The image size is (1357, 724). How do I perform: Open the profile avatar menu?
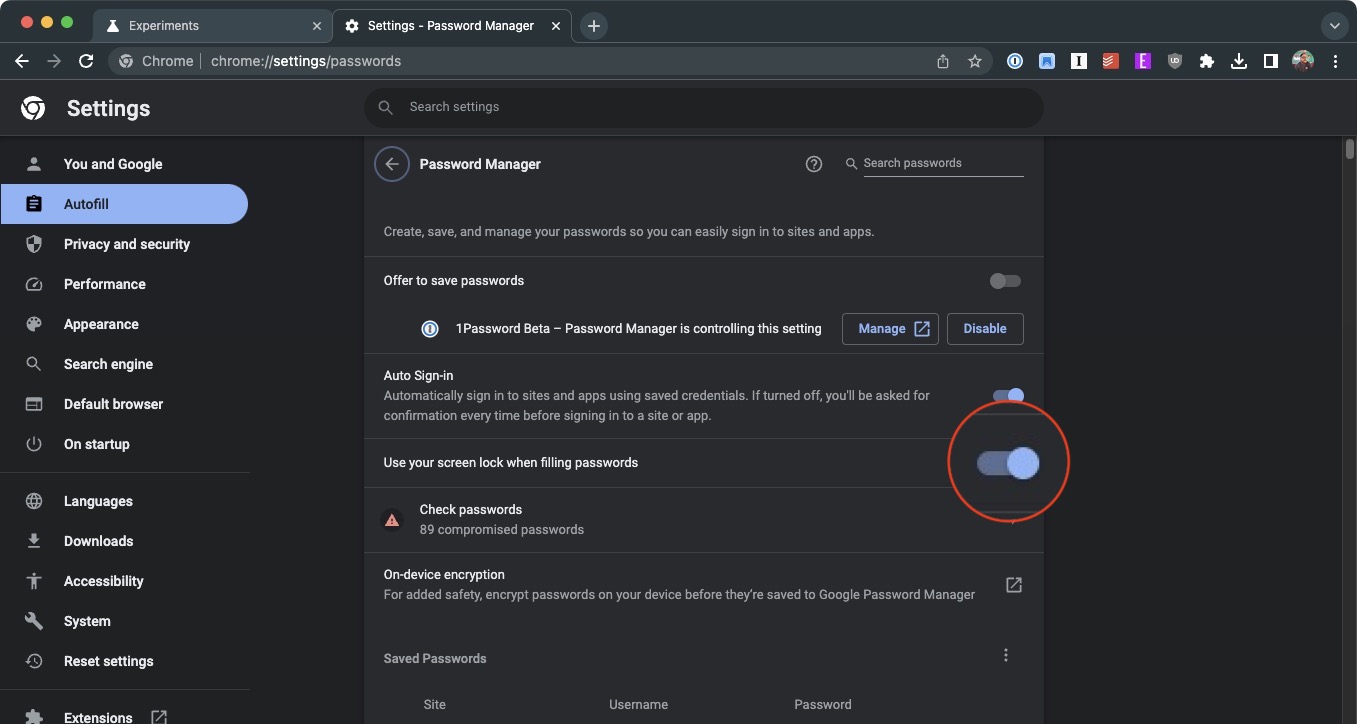click(x=1303, y=61)
